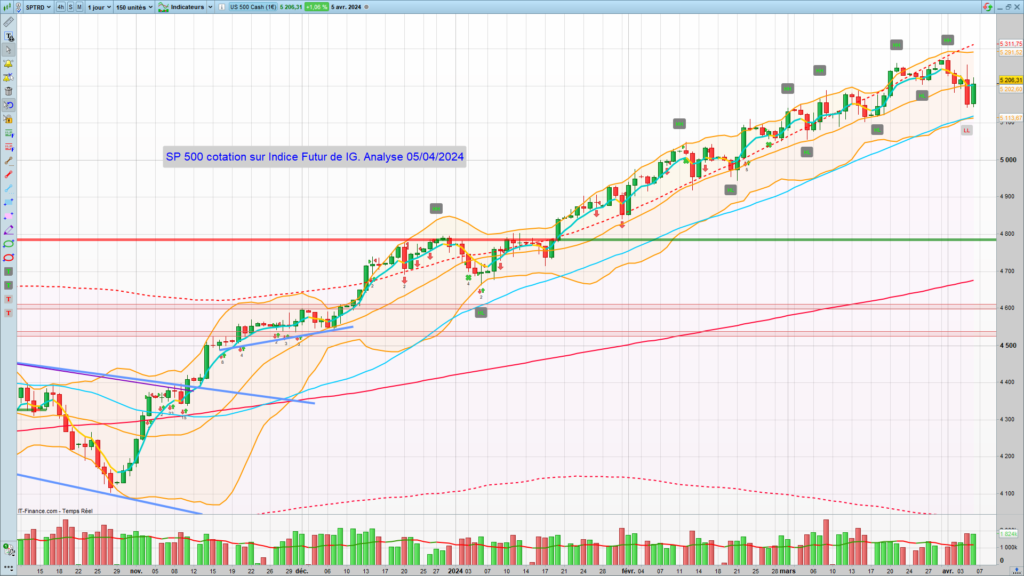Open the Indicateurs button

pos(182,7)
